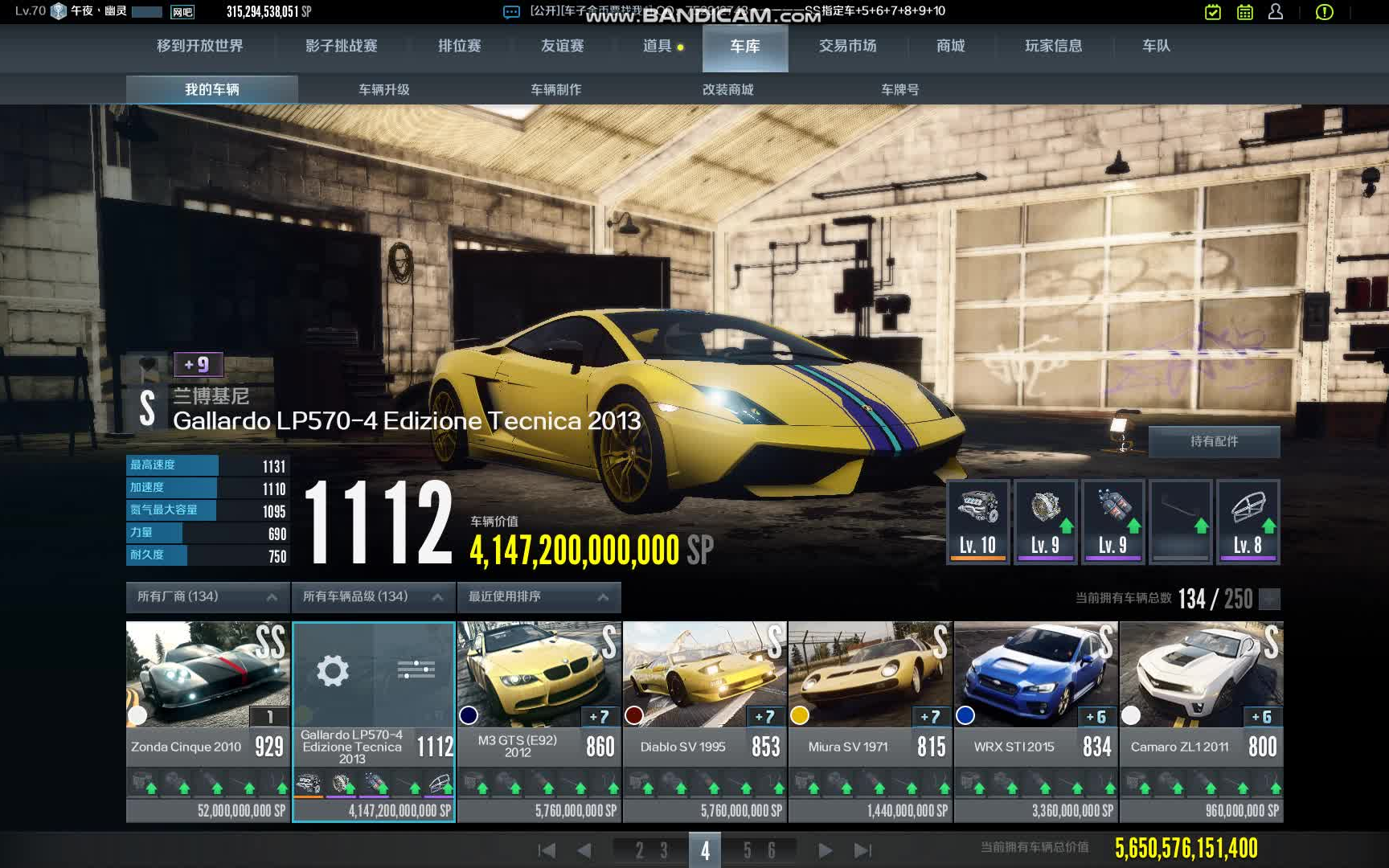Jump to first page of vehicles

point(547,850)
